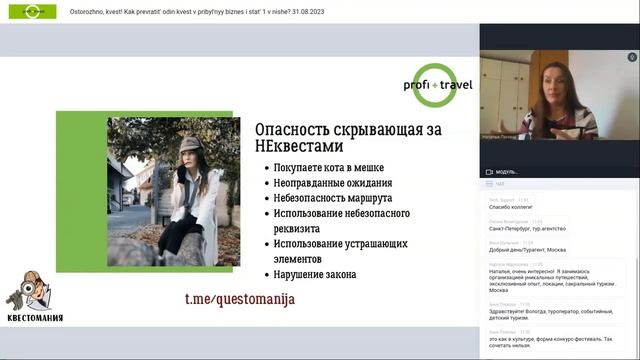Click the Квестомания detective logo

pos(34,296)
